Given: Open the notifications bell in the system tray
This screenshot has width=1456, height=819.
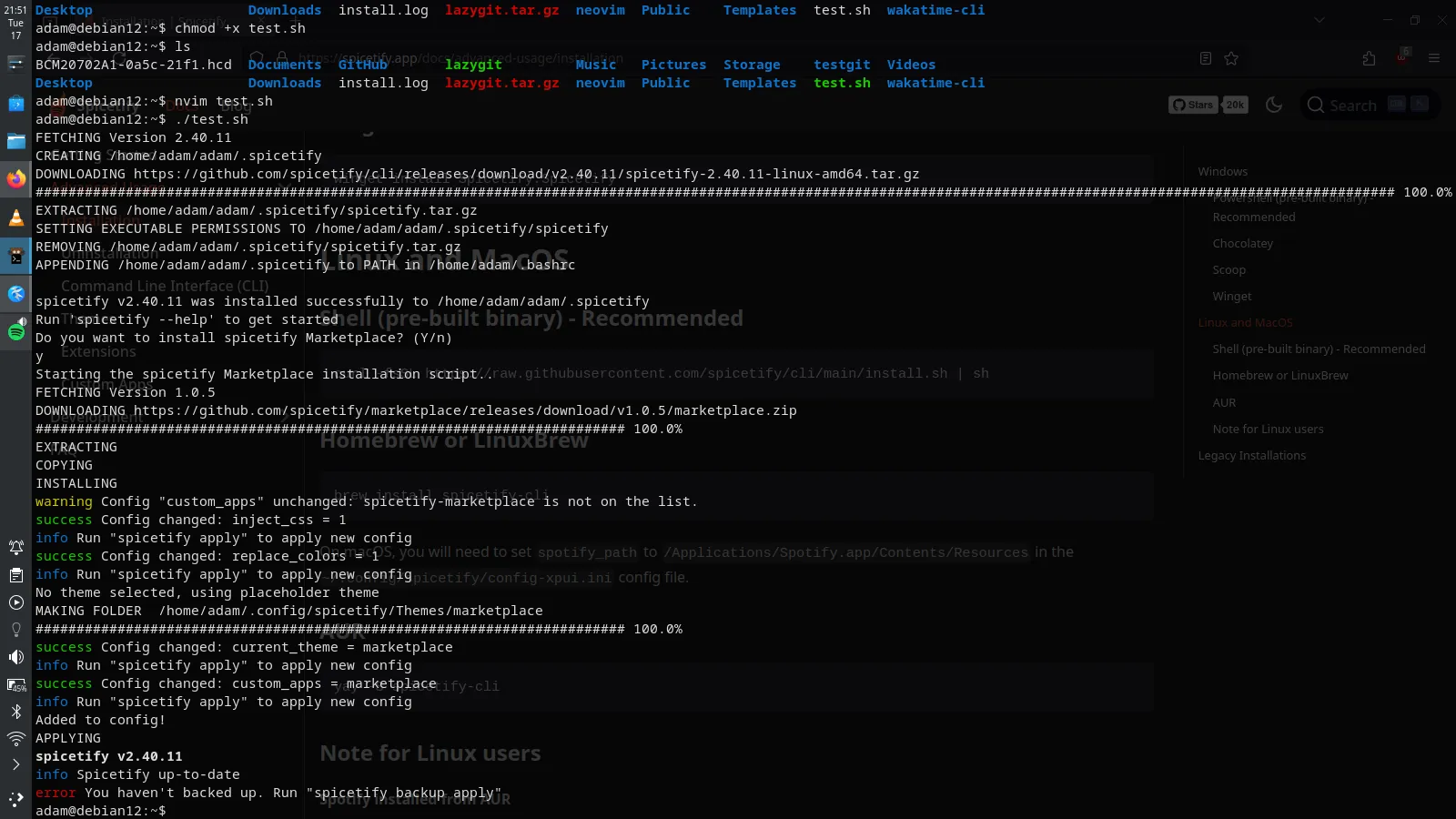Looking at the screenshot, I should coord(15,548).
